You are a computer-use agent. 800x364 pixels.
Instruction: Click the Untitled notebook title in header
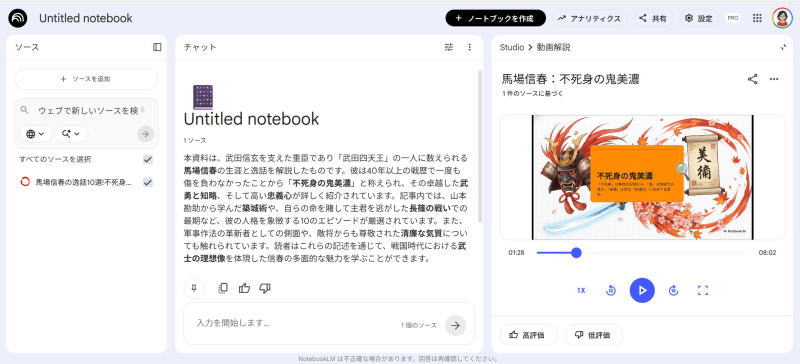coord(86,18)
